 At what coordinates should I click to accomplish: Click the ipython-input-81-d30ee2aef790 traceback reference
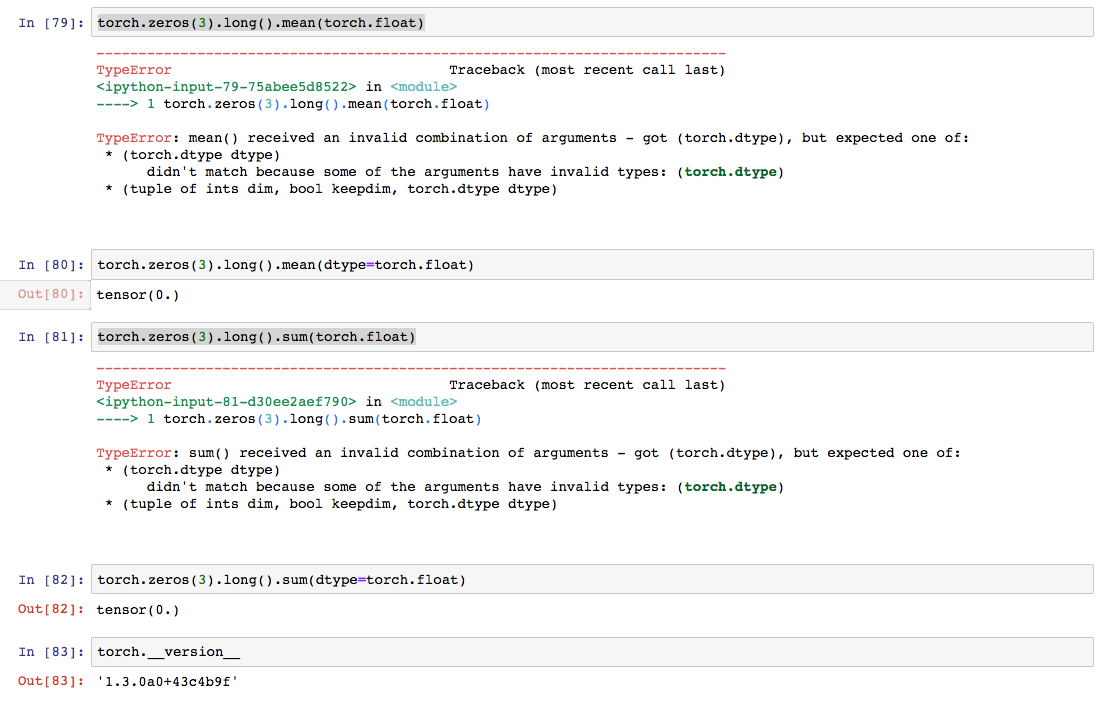pyautogui.click(x=226, y=402)
